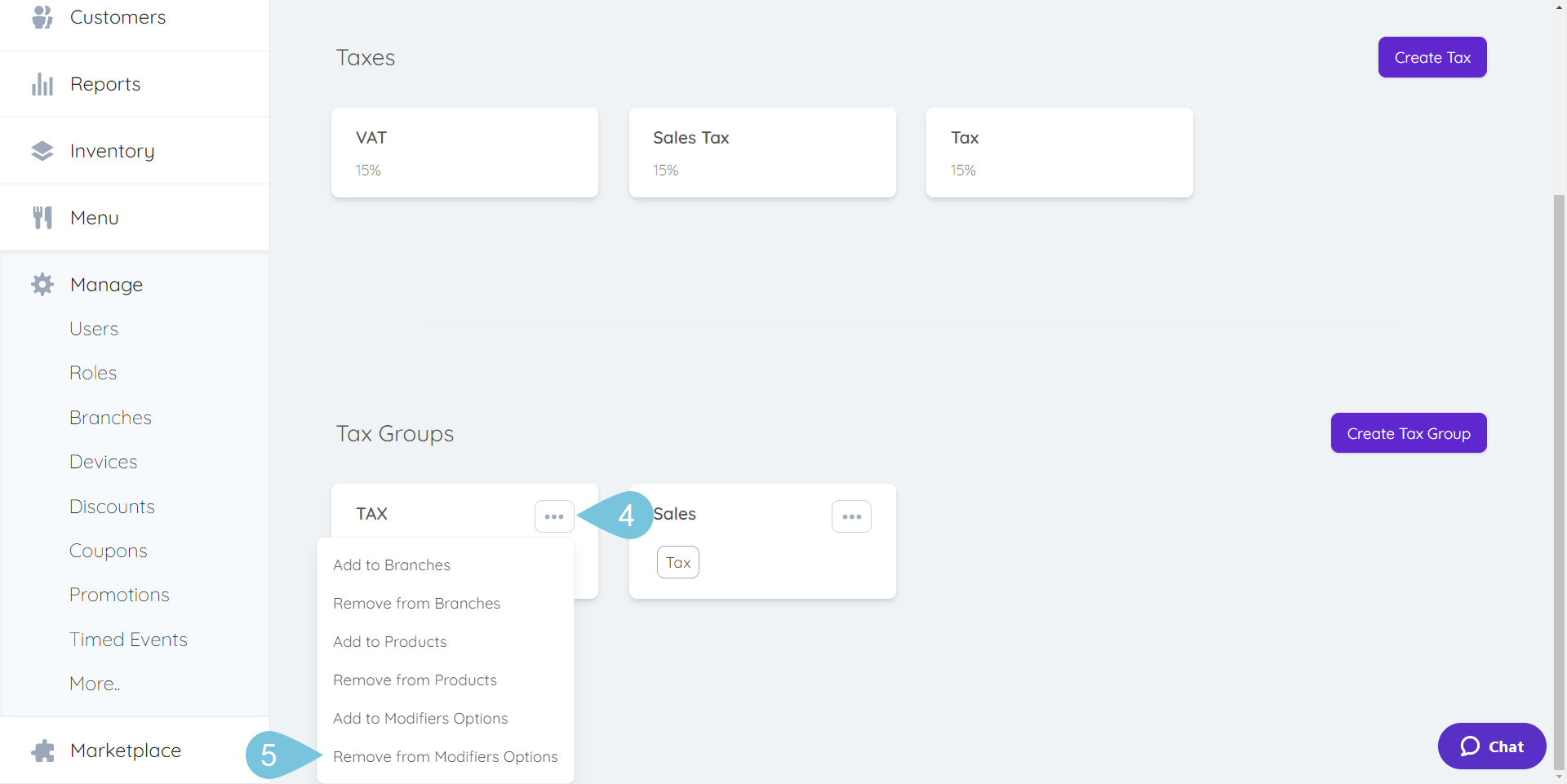Click the Create Tax Group button
The height and width of the screenshot is (784, 1567).
[1409, 433]
